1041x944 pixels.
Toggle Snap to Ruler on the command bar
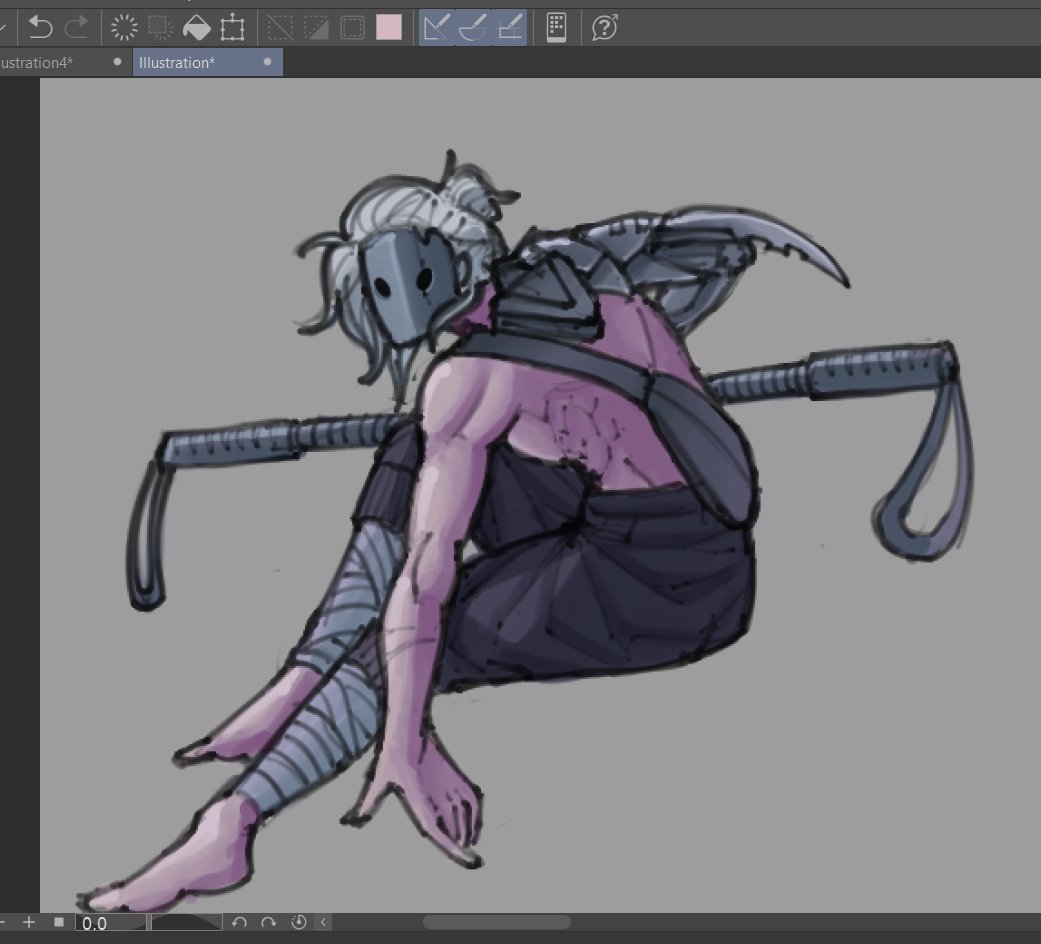(x=437, y=27)
